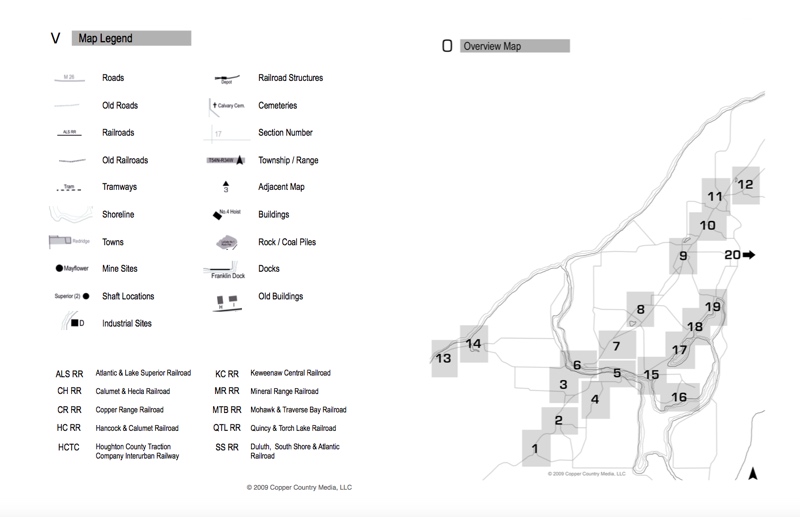This screenshot has width=800, height=517.
Task: Click Houghton County Traction Company text
Action: 137,451
